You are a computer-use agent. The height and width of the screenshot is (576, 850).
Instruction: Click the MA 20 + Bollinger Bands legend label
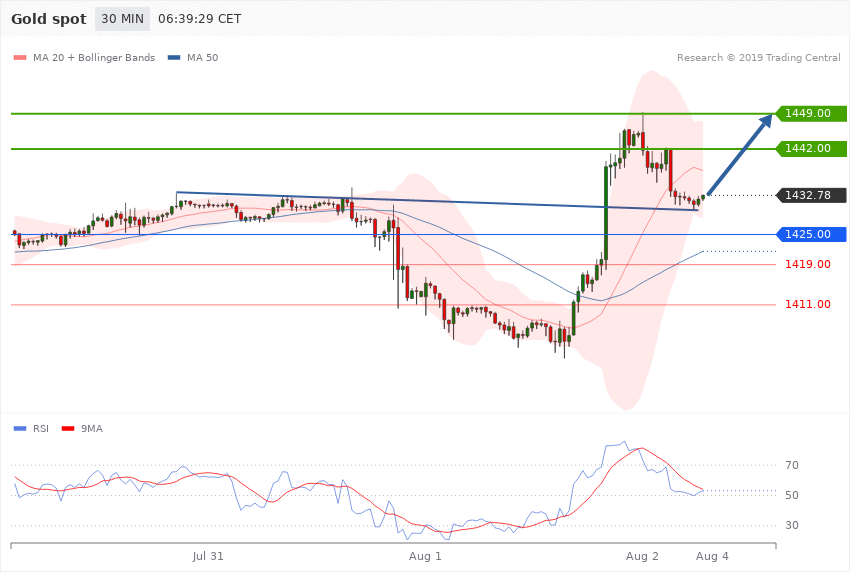pyautogui.click(x=94, y=58)
